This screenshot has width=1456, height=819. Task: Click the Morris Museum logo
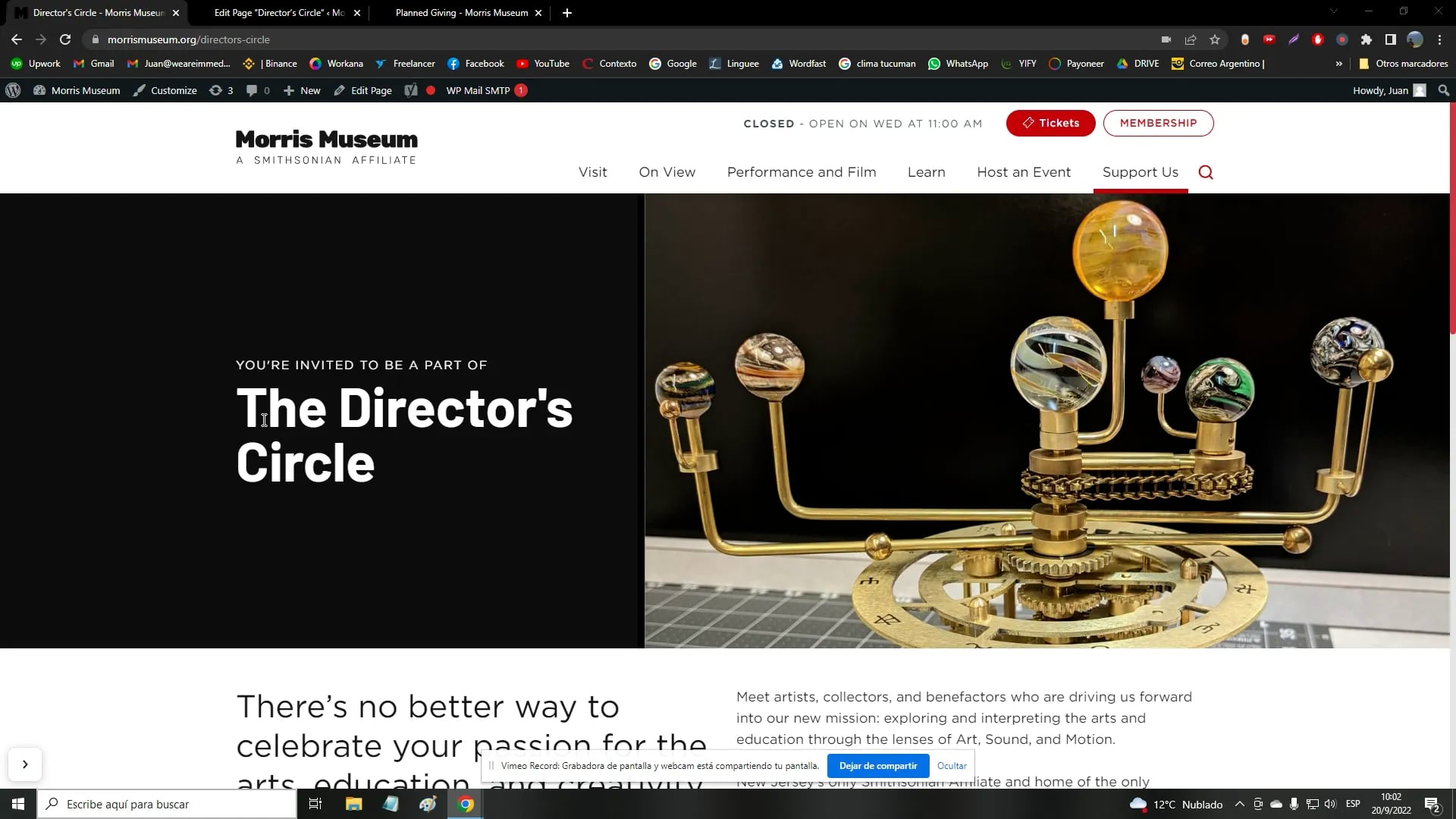[x=326, y=147]
